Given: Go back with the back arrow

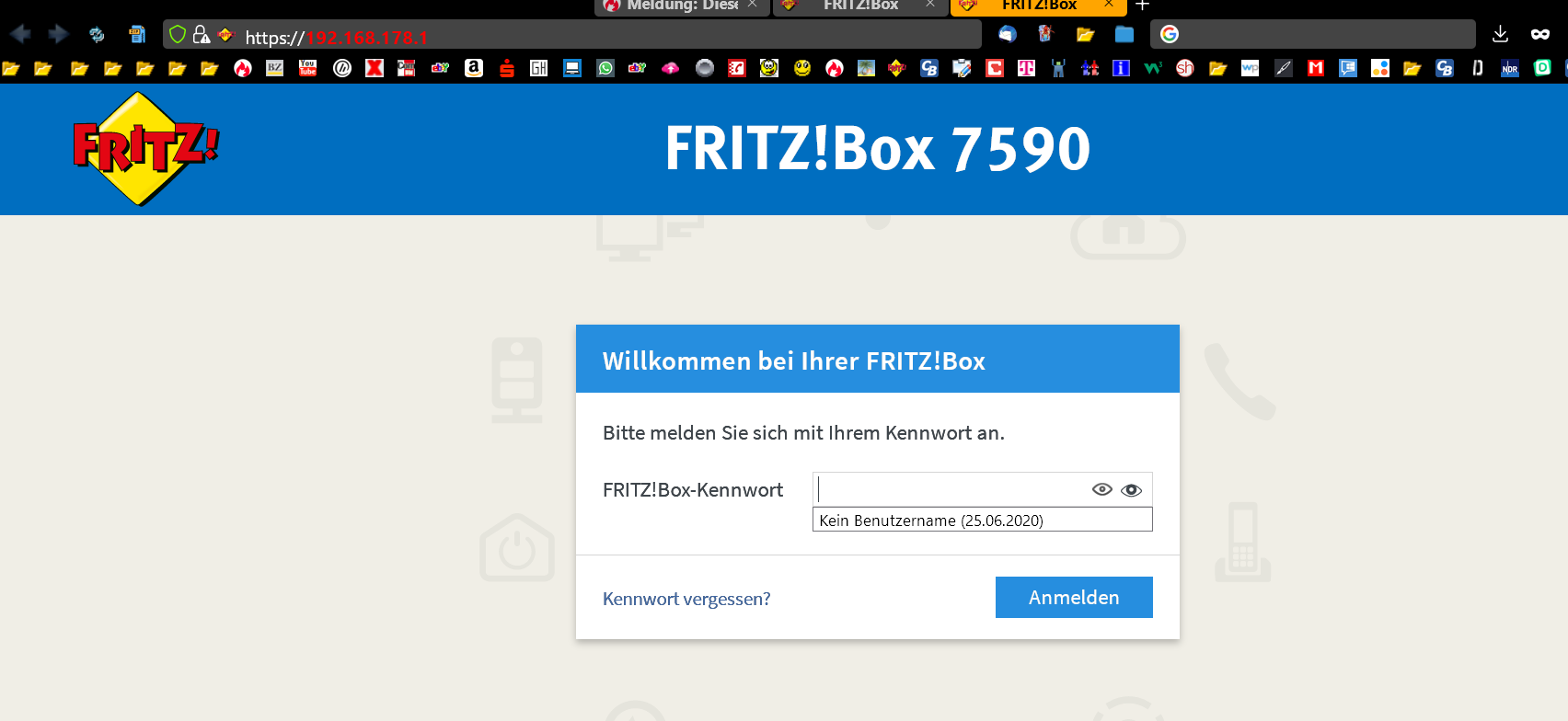Looking at the screenshot, I should [21, 35].
